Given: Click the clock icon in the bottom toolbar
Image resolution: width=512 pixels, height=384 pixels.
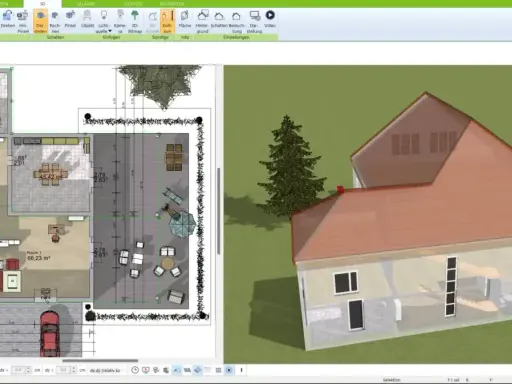Looking at the screenshot, I should coord(135,370).
